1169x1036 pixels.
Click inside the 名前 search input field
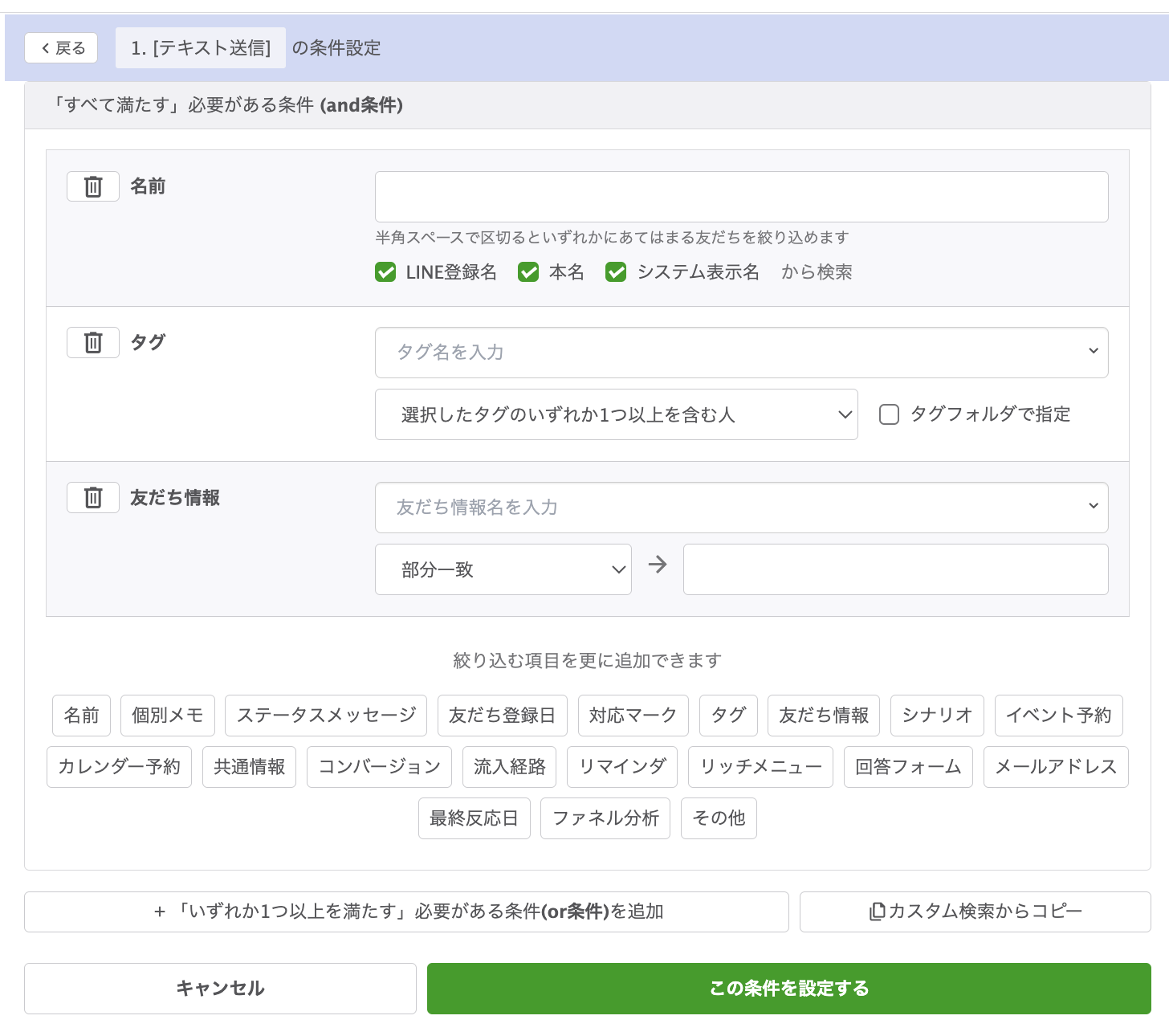(741, 197)
